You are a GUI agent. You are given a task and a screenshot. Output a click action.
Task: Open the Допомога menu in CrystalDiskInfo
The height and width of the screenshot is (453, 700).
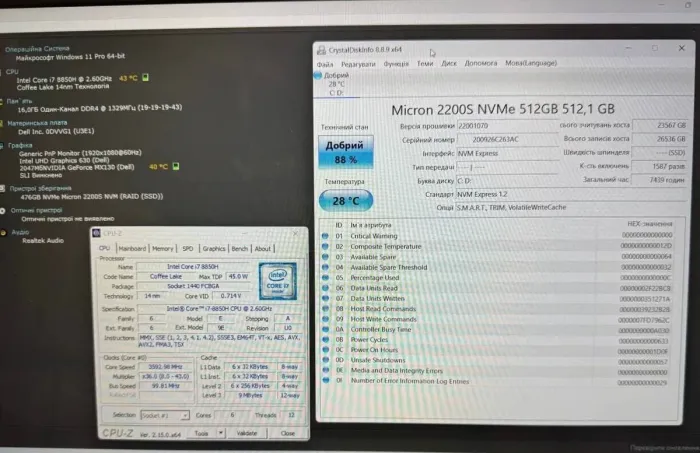coord(481,63)
